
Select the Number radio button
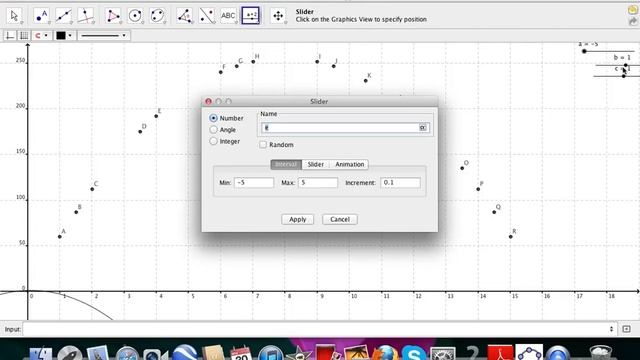click(213, 118)
